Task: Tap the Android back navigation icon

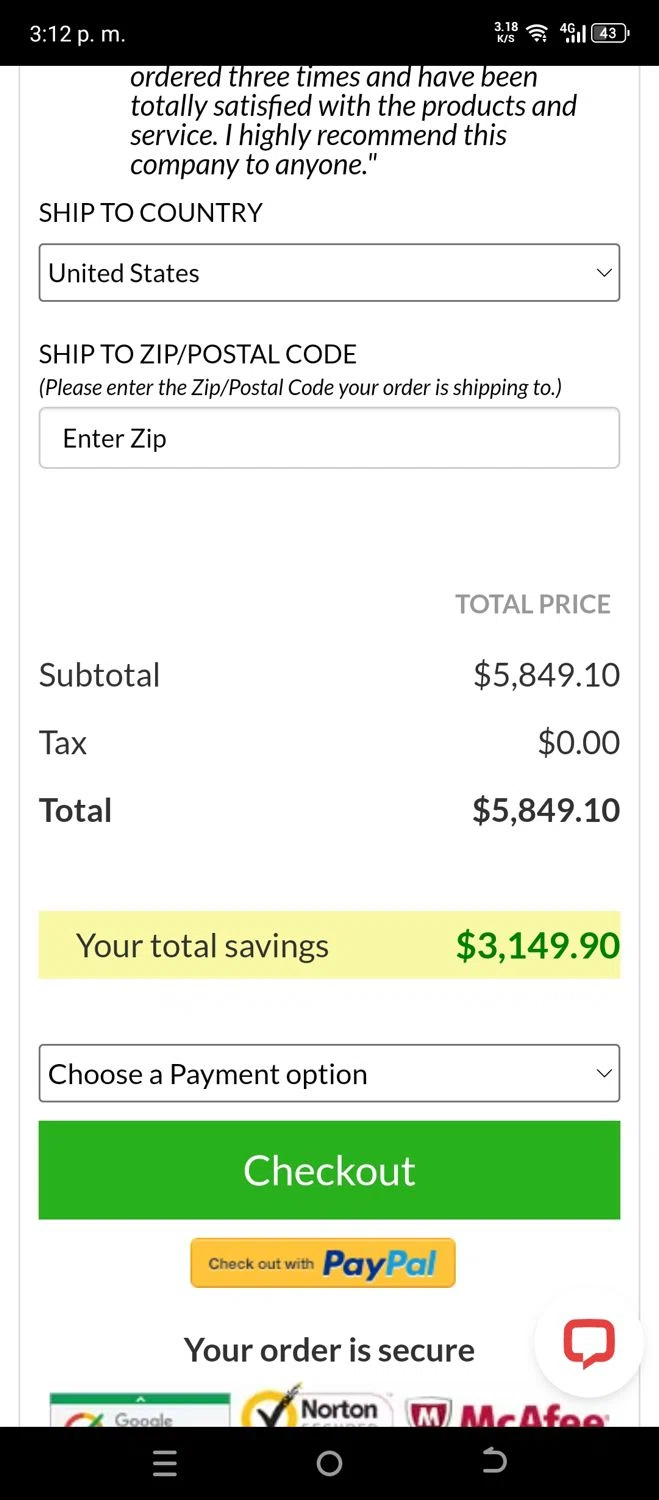Action: click(493, 1462)
